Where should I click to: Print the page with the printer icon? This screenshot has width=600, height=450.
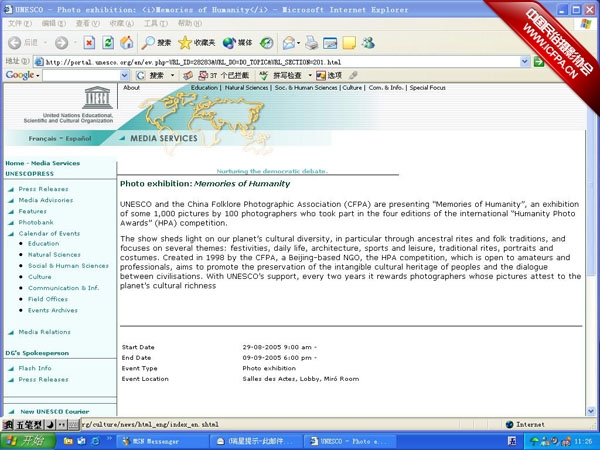pos(311,43)
